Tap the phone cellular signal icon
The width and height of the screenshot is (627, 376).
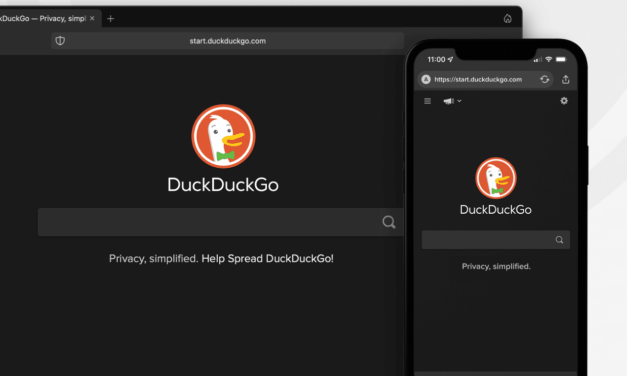point(538,60)
